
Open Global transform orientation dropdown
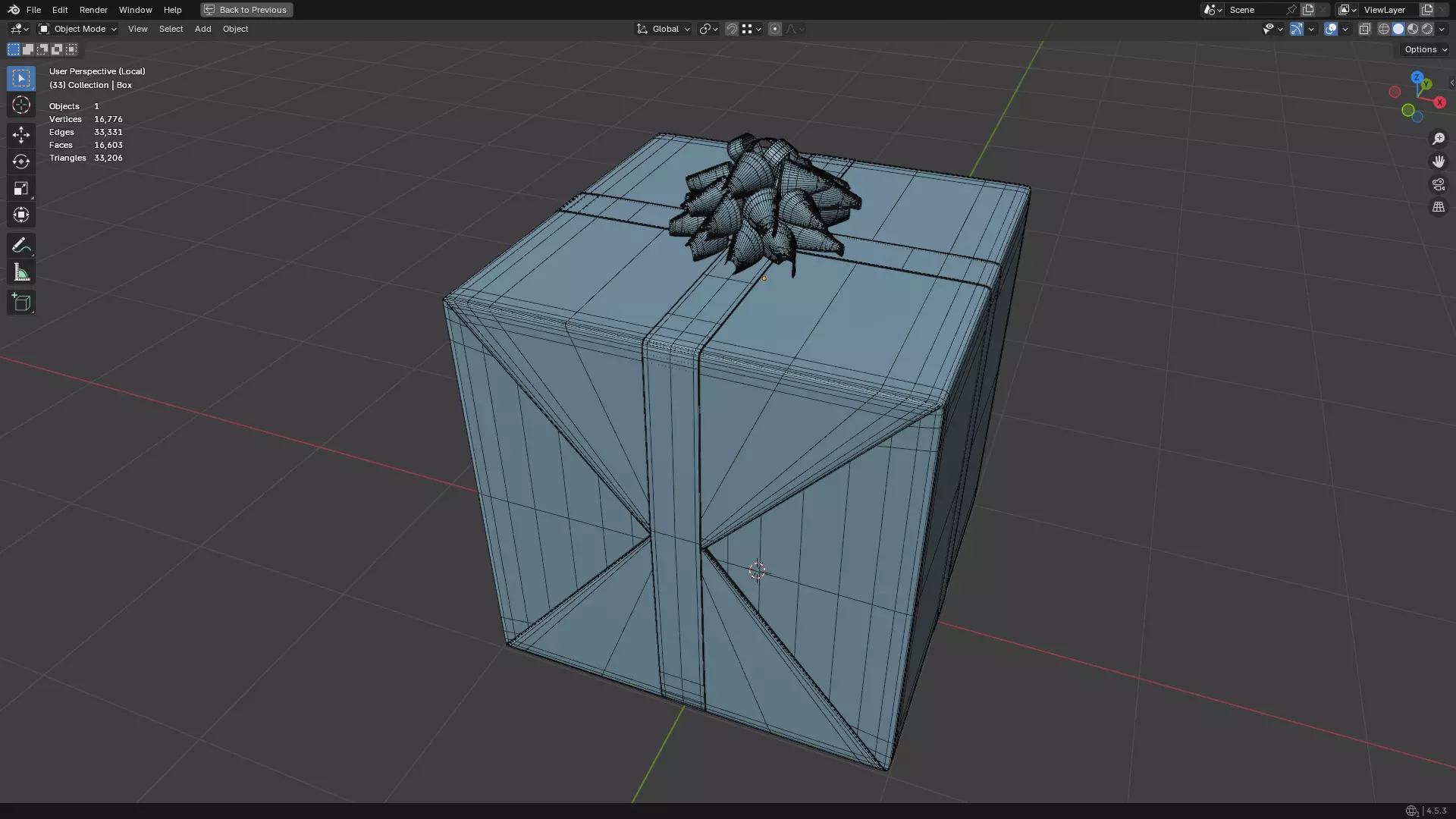pyautogui.click(x=663, y=29)
